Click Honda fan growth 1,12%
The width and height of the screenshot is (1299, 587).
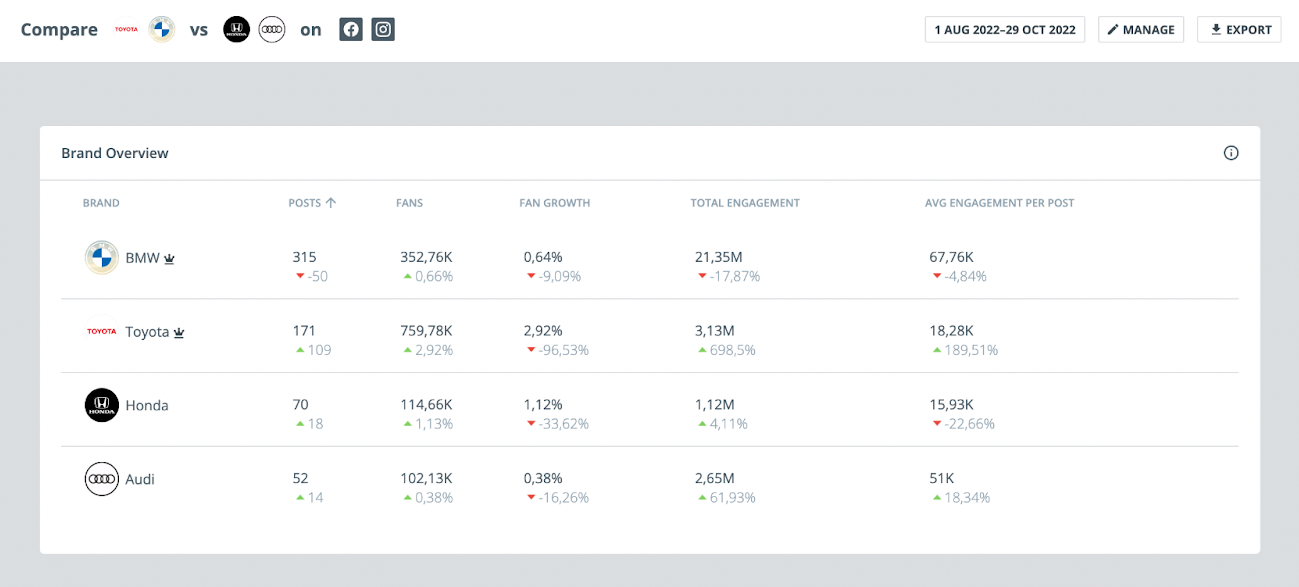(543, 404)
